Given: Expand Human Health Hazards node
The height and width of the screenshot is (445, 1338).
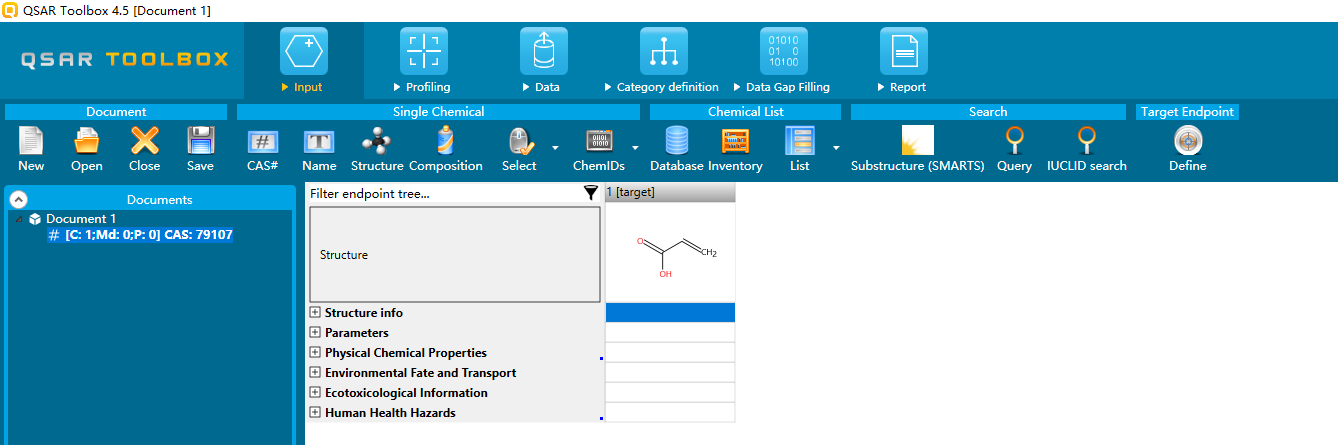Looking at the screenshot, I should click(315, 413).
